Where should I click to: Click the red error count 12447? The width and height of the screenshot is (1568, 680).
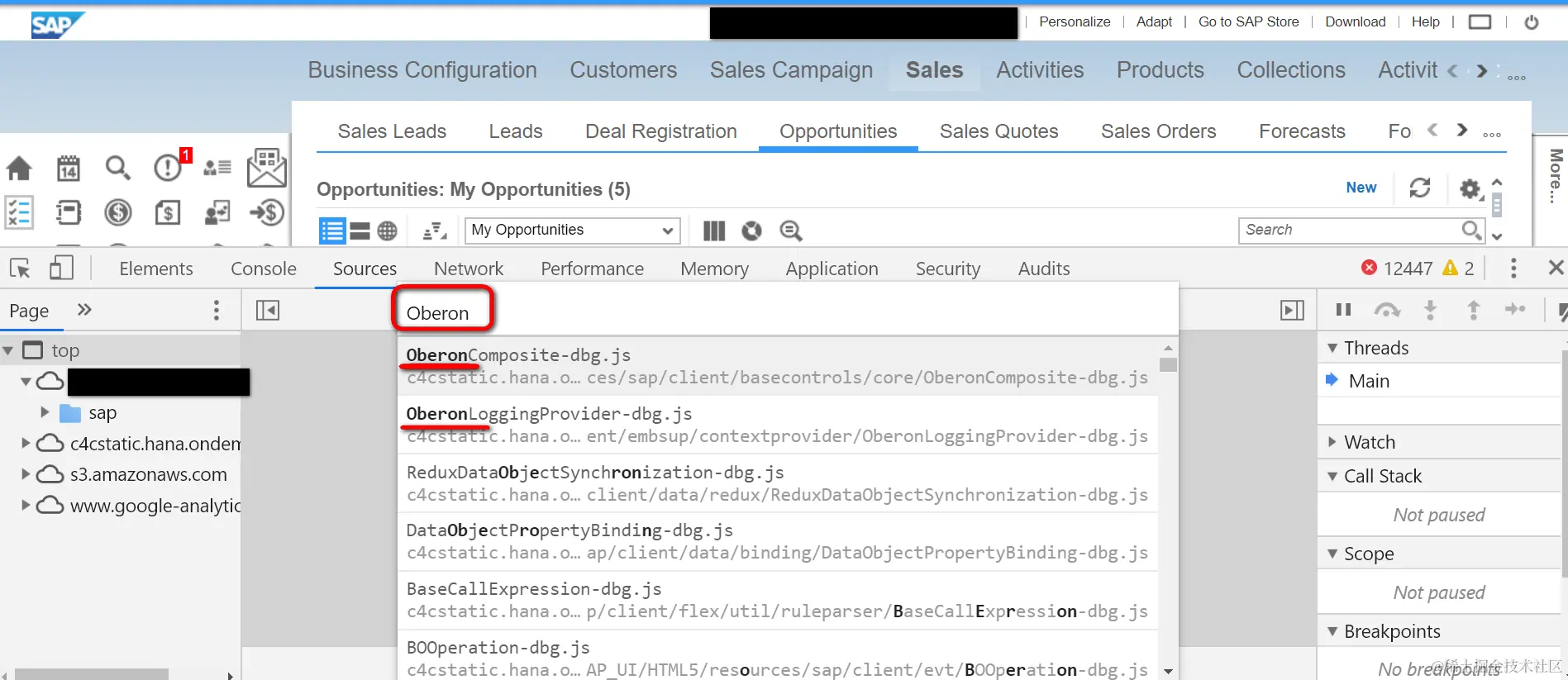click(1398, 268)
